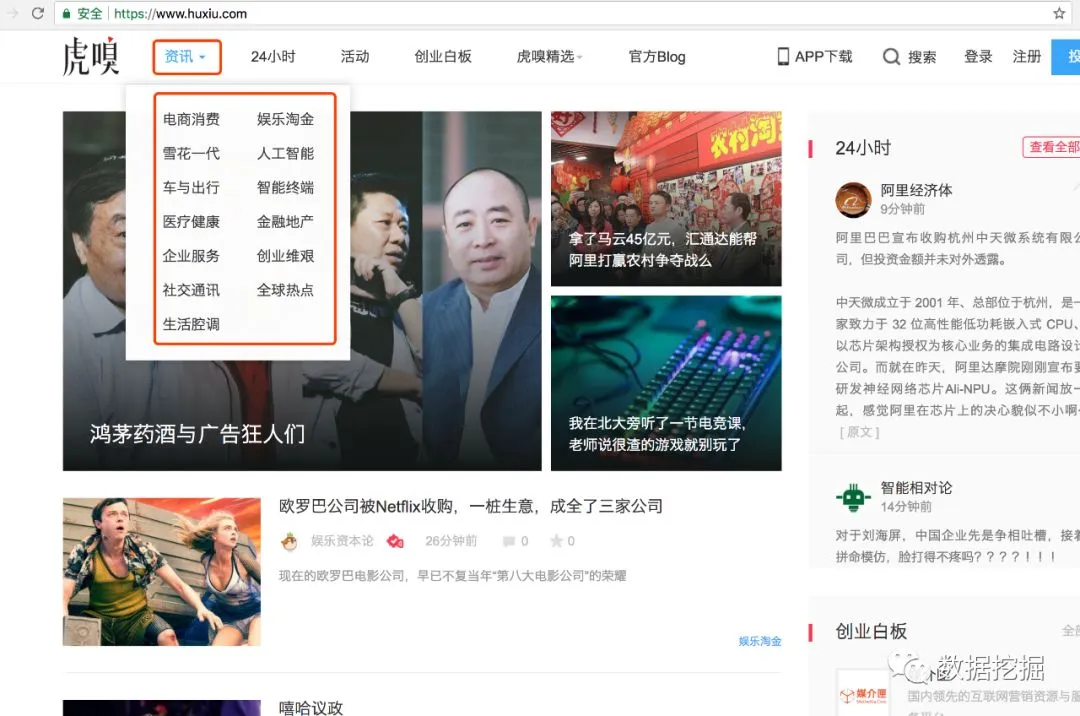Viewport: 1080px width, 716px height.
Task: Click the 24小时 sidebar heading
Action: click(863, 147)
